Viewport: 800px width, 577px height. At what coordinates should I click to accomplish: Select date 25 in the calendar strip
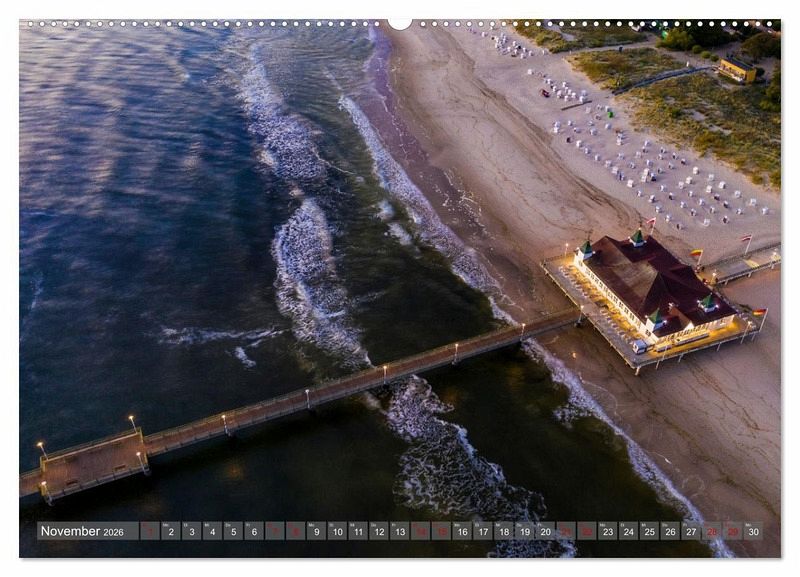point(649,532)
